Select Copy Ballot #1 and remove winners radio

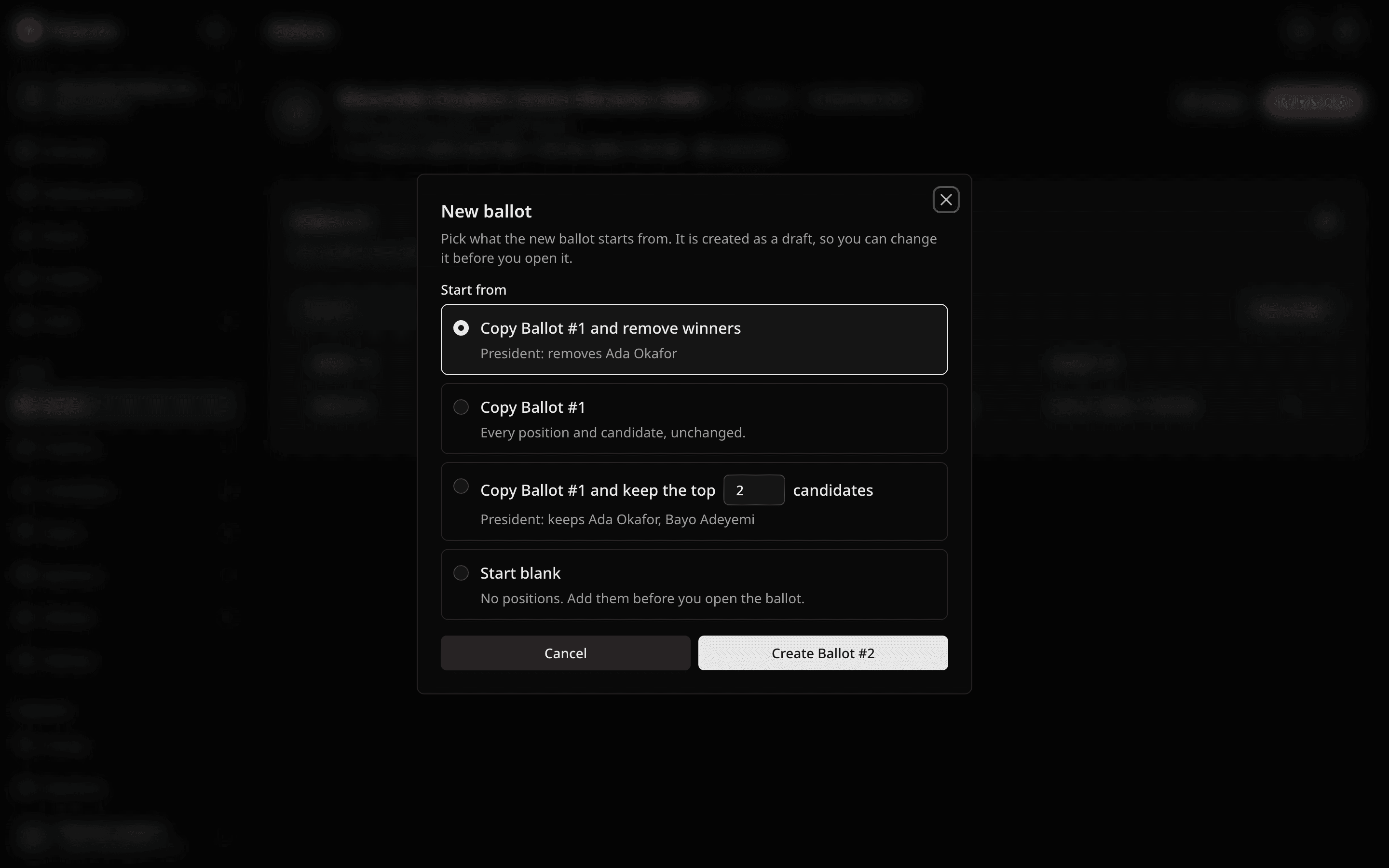coord(461,328)
